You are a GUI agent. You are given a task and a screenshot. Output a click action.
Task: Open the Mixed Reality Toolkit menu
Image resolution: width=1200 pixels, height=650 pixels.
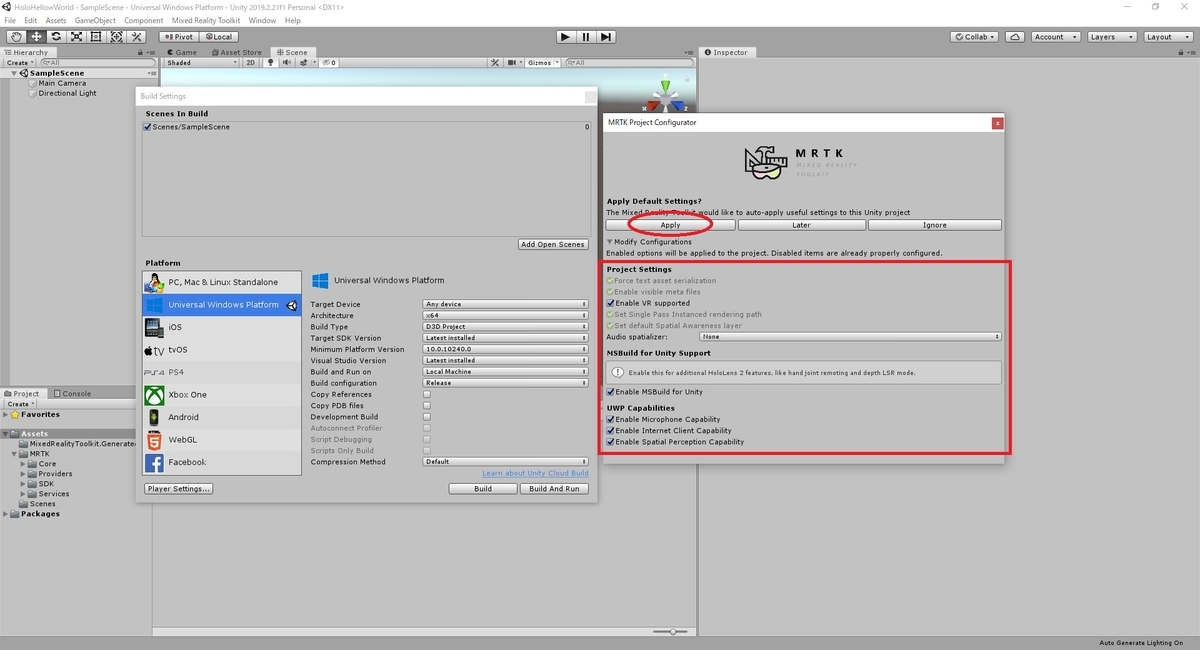pos(206,20)
